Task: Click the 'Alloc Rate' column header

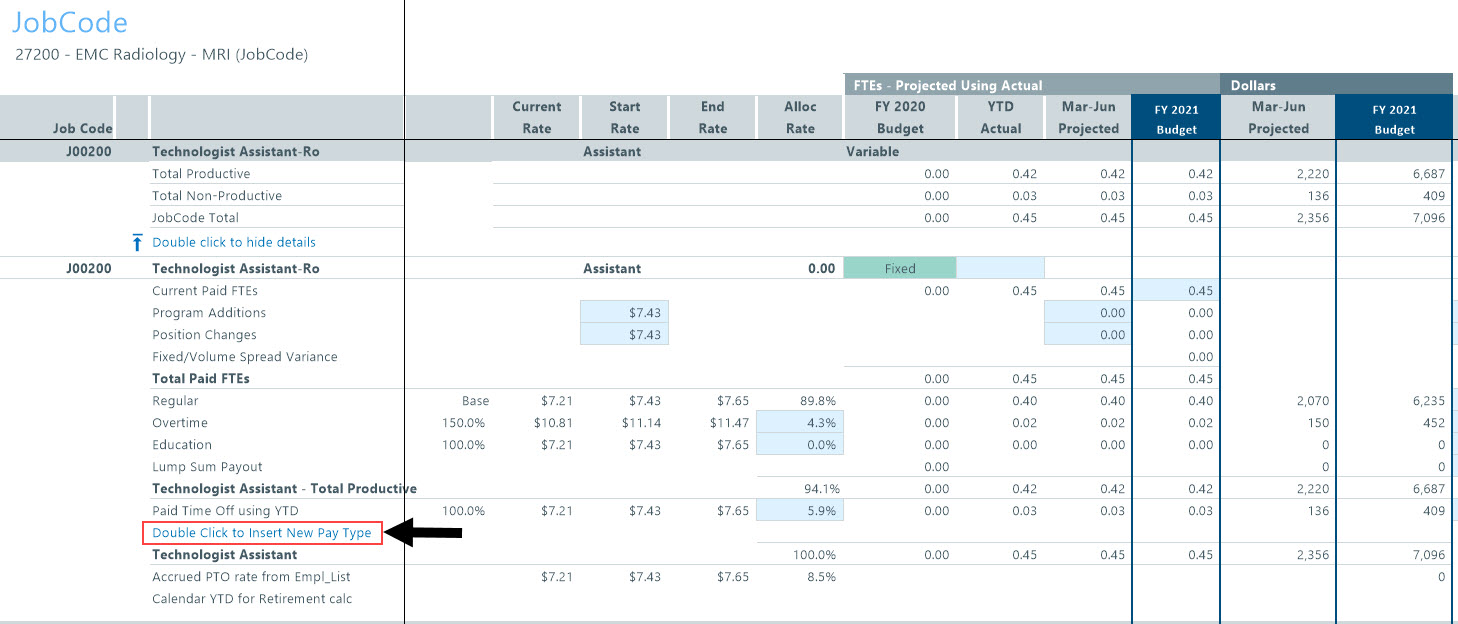Action: [800, 117]
